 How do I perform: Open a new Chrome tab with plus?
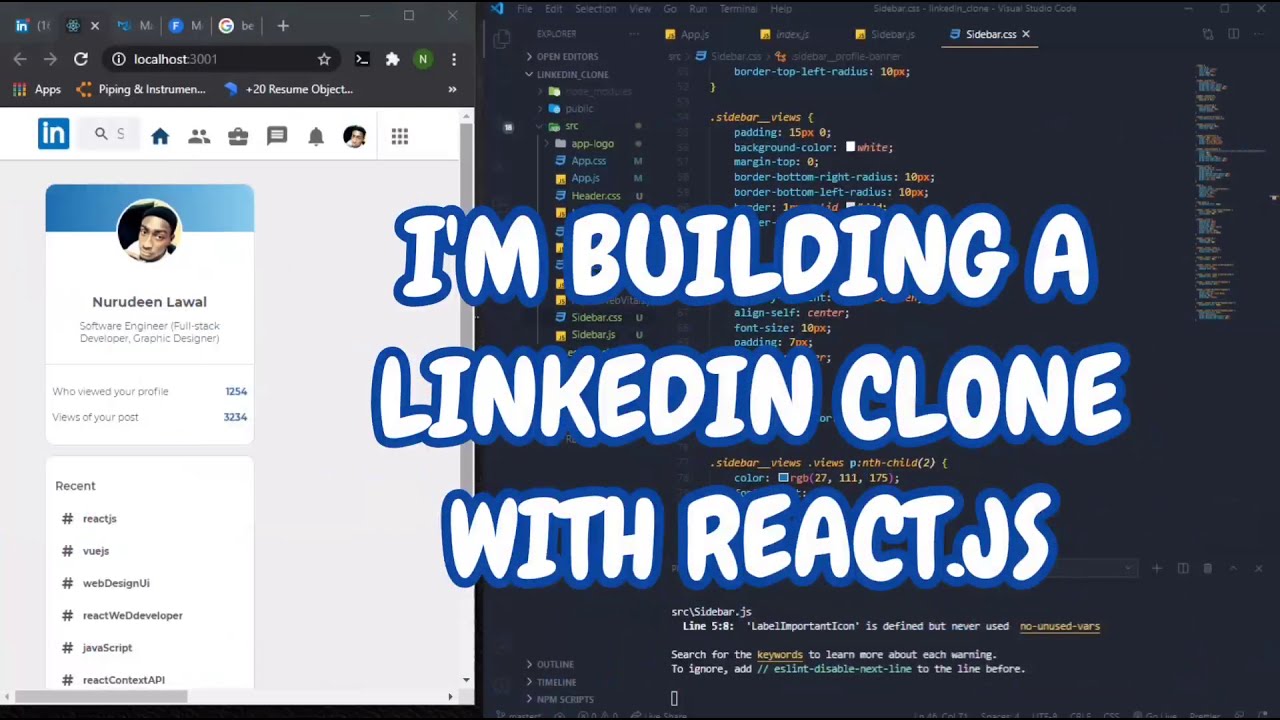[x=283, y=25]
